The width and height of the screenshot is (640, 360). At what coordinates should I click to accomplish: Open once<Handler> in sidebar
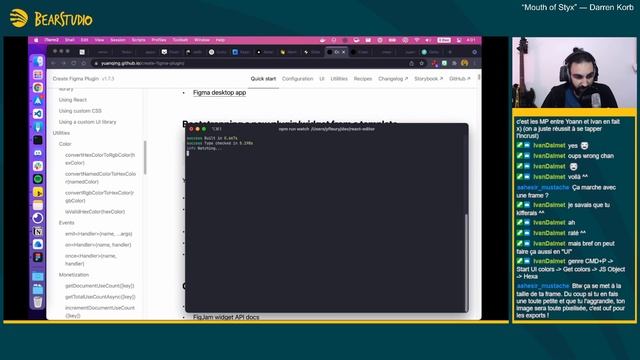tap(91, 260)
